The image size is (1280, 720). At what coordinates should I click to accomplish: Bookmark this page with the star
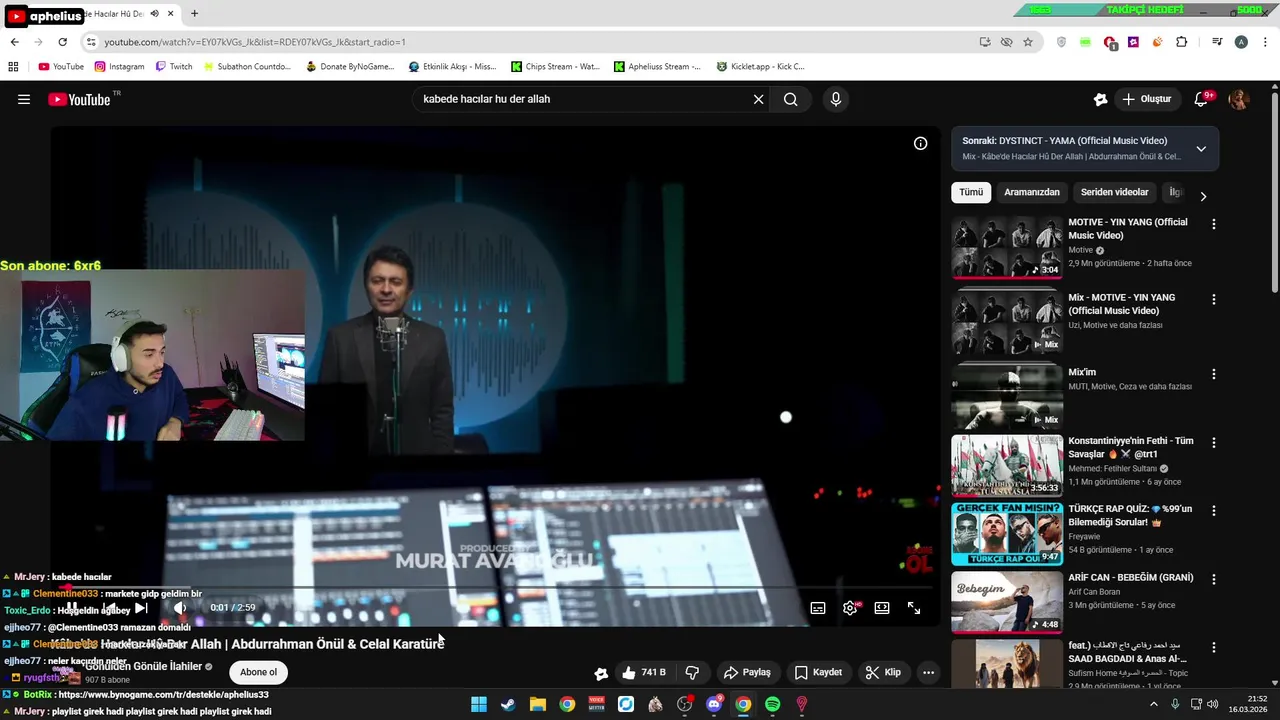1027,42
